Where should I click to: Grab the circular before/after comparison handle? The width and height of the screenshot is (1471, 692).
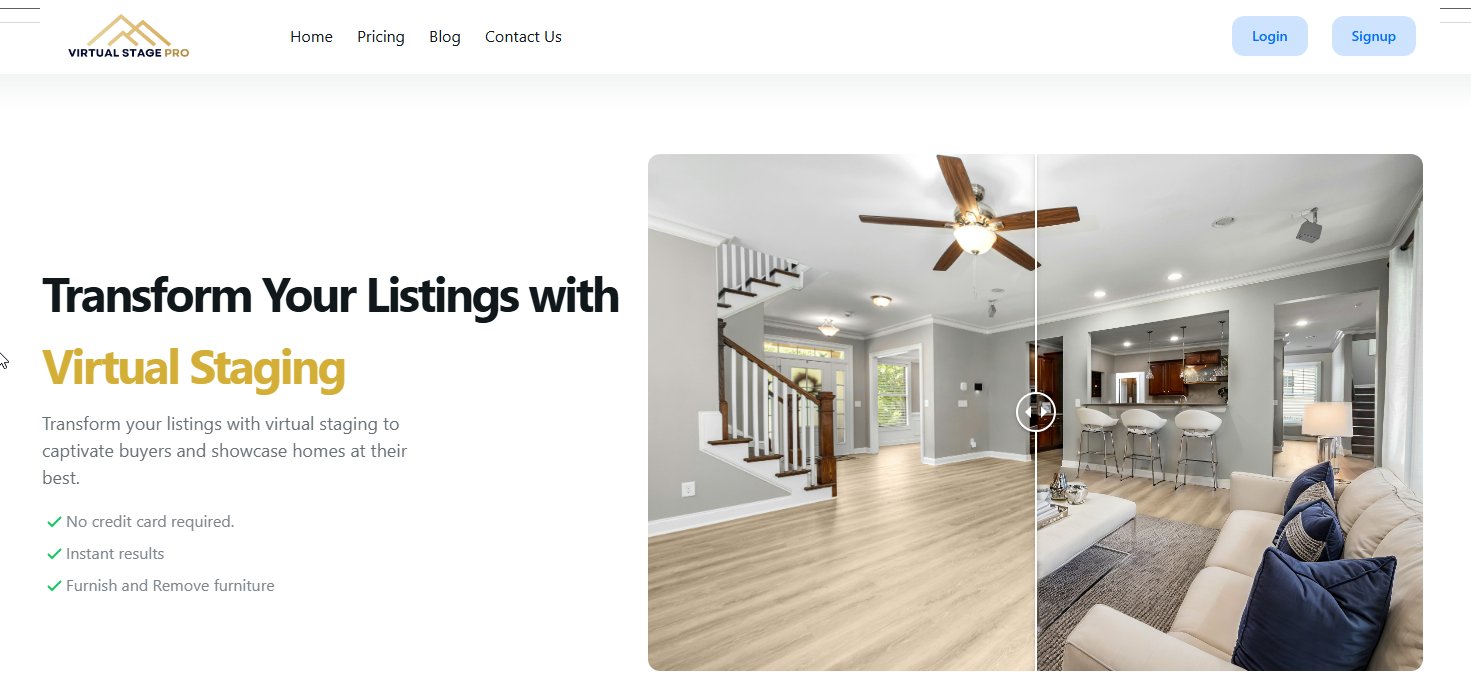1036,411
